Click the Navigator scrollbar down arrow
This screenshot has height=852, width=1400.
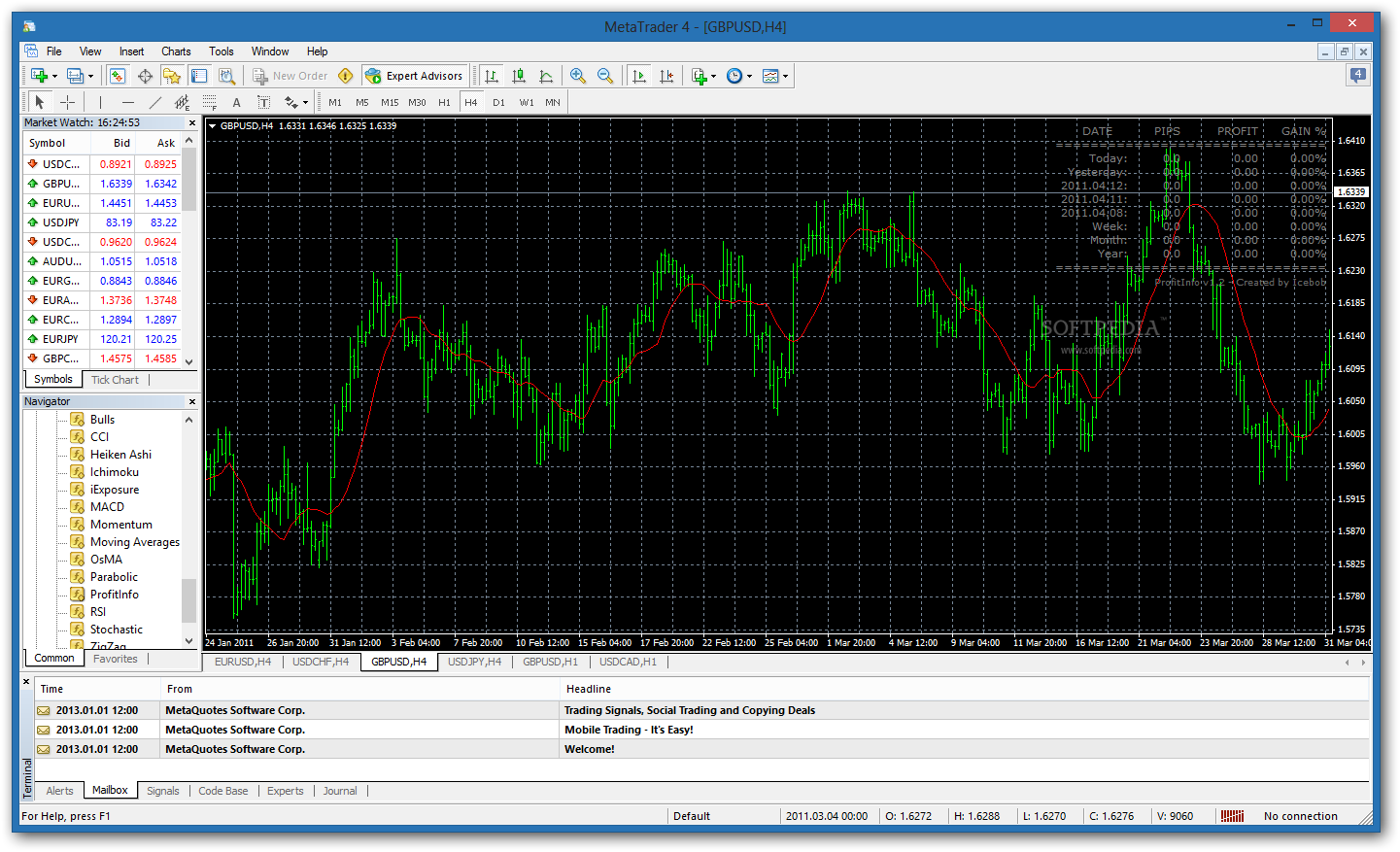(188, 640)
